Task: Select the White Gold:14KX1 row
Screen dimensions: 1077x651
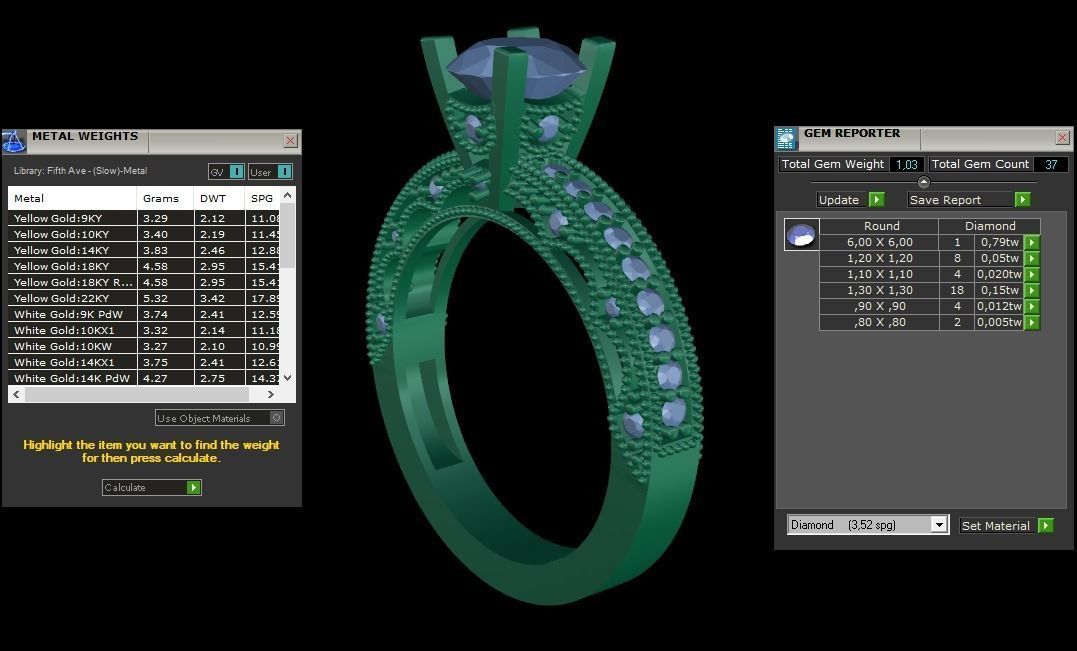Action: coord(144,363)
